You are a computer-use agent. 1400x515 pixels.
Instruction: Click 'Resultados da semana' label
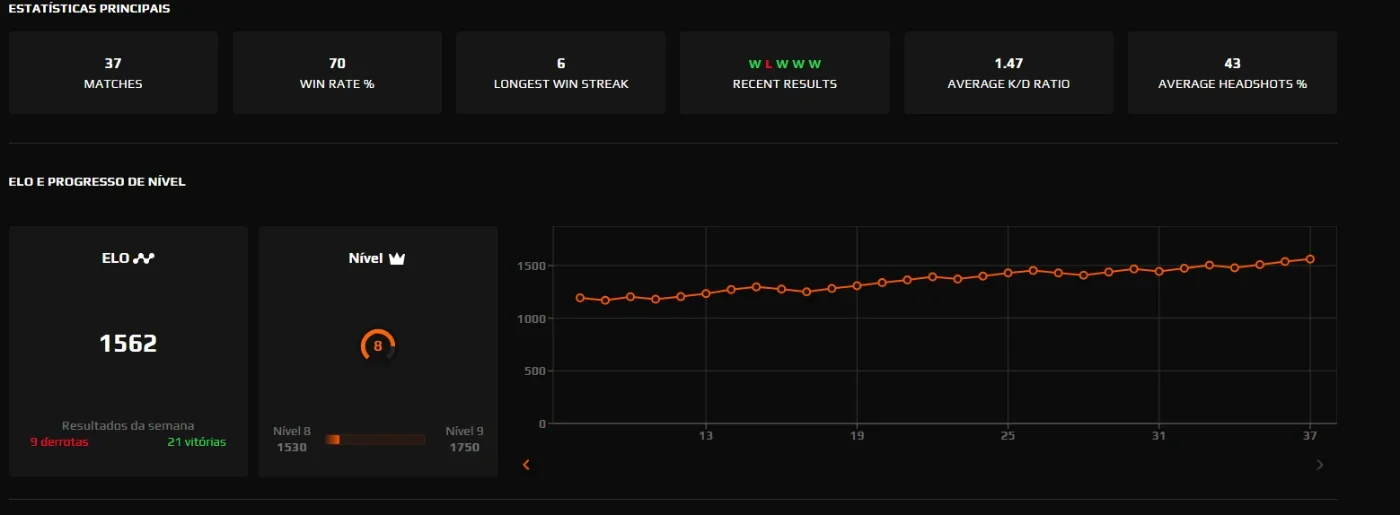tap(128, 426)
